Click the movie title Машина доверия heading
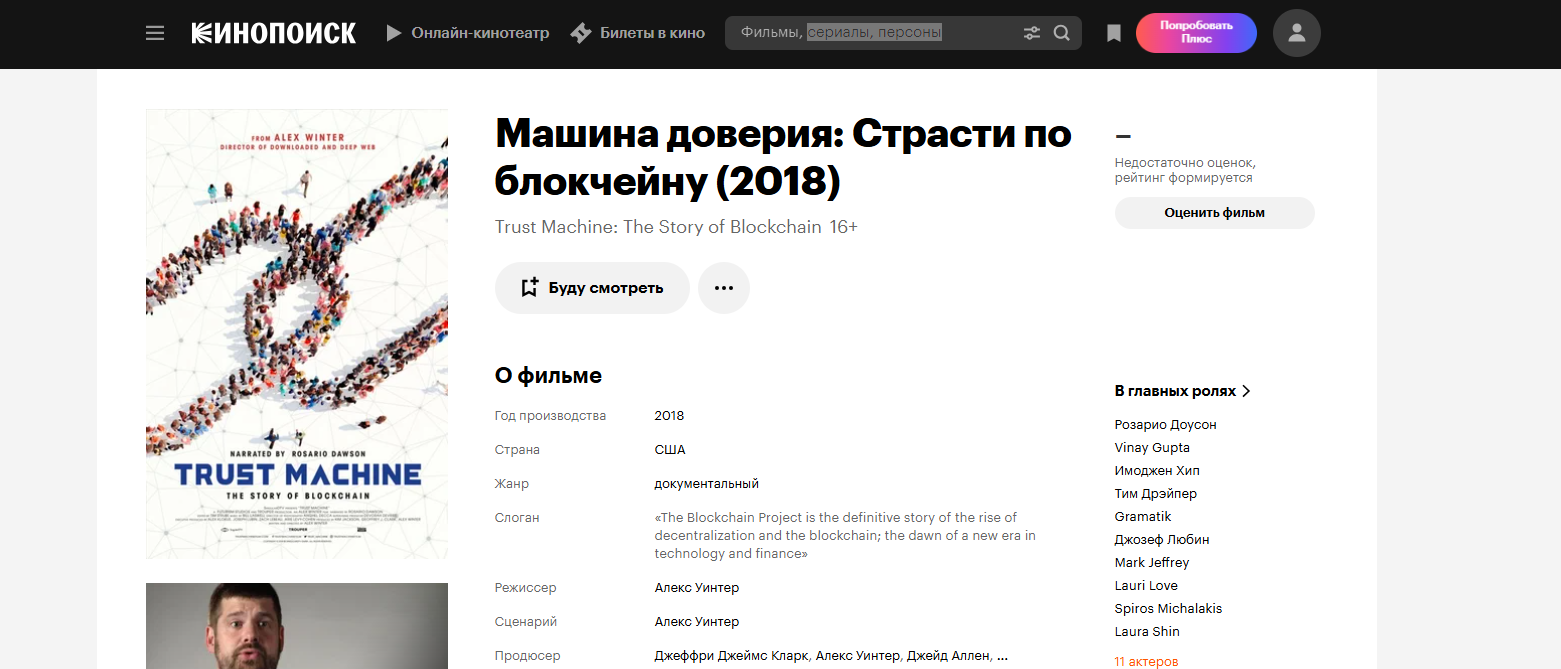Viewport: 1561px width, 669px height. point(783,157)
